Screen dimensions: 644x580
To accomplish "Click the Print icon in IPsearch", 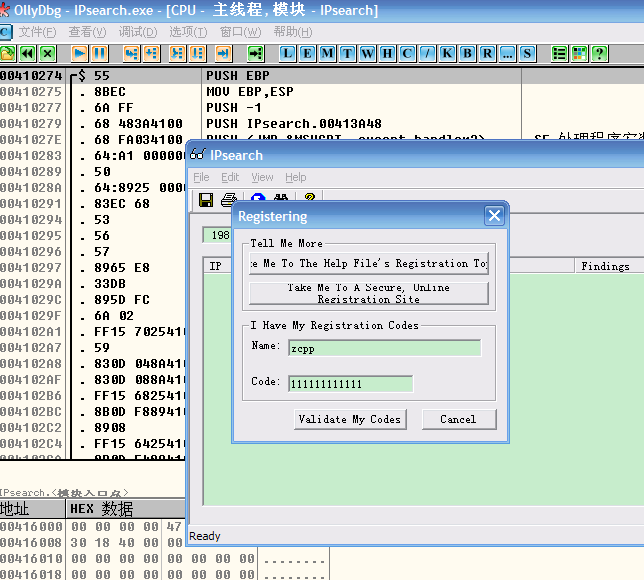I will coord(228,200).
